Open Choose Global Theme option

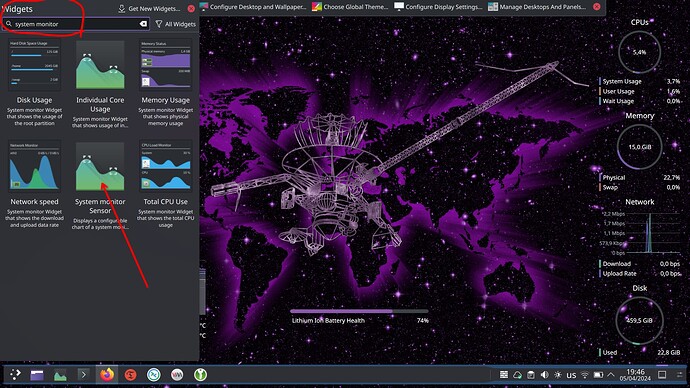(350, 7)
